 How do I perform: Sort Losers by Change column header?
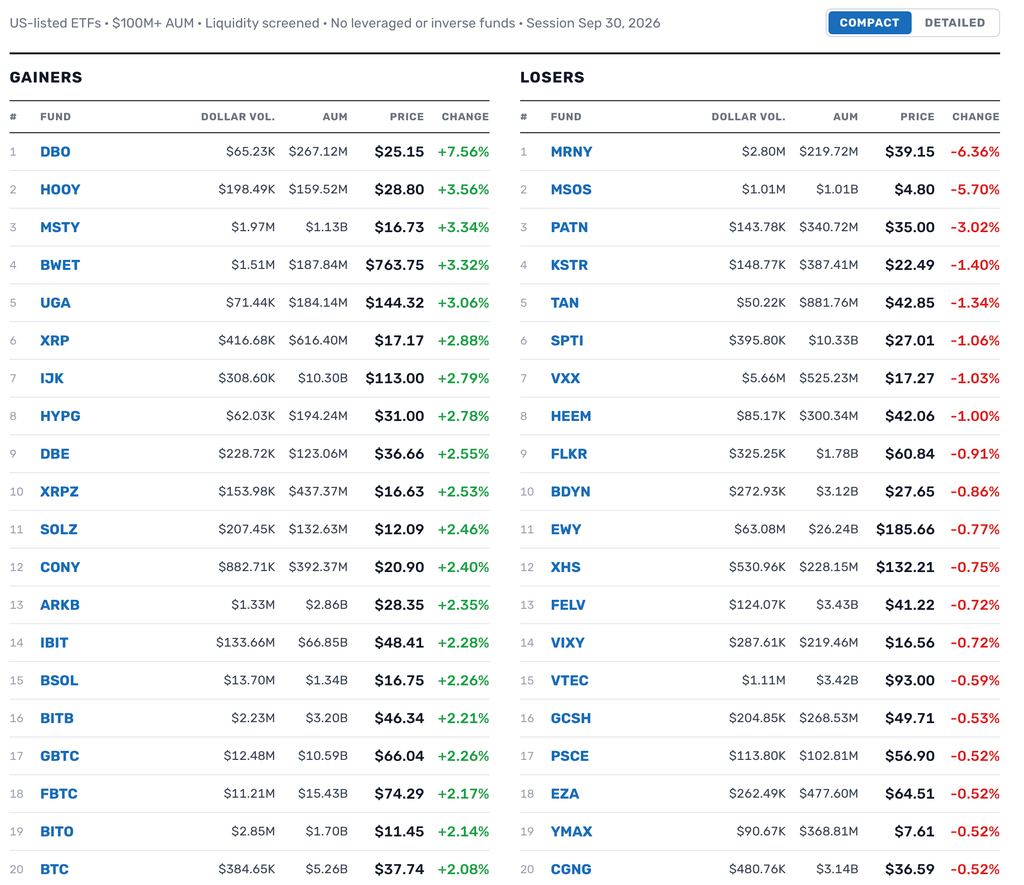coord(976,117)
